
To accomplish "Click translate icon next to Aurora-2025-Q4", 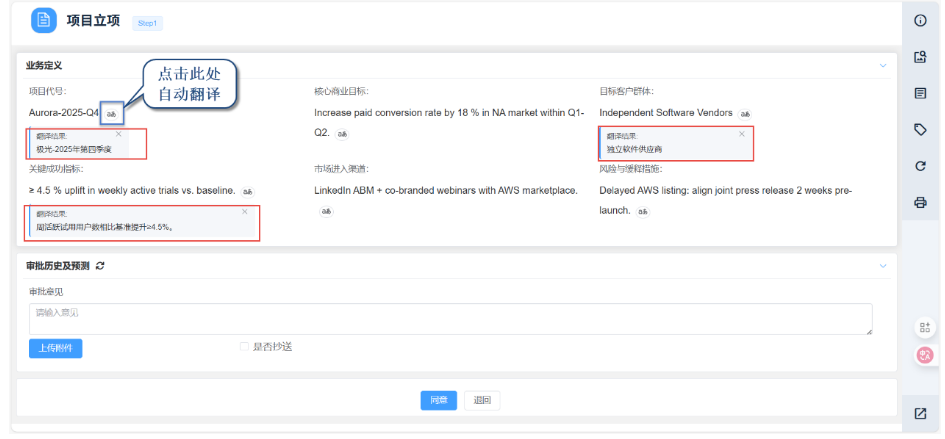I will coord(112,114).
